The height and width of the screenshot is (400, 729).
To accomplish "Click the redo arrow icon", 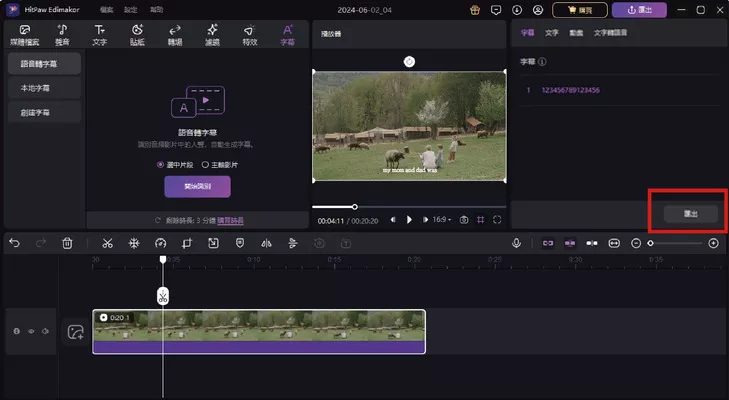I will tap(41, 243).
